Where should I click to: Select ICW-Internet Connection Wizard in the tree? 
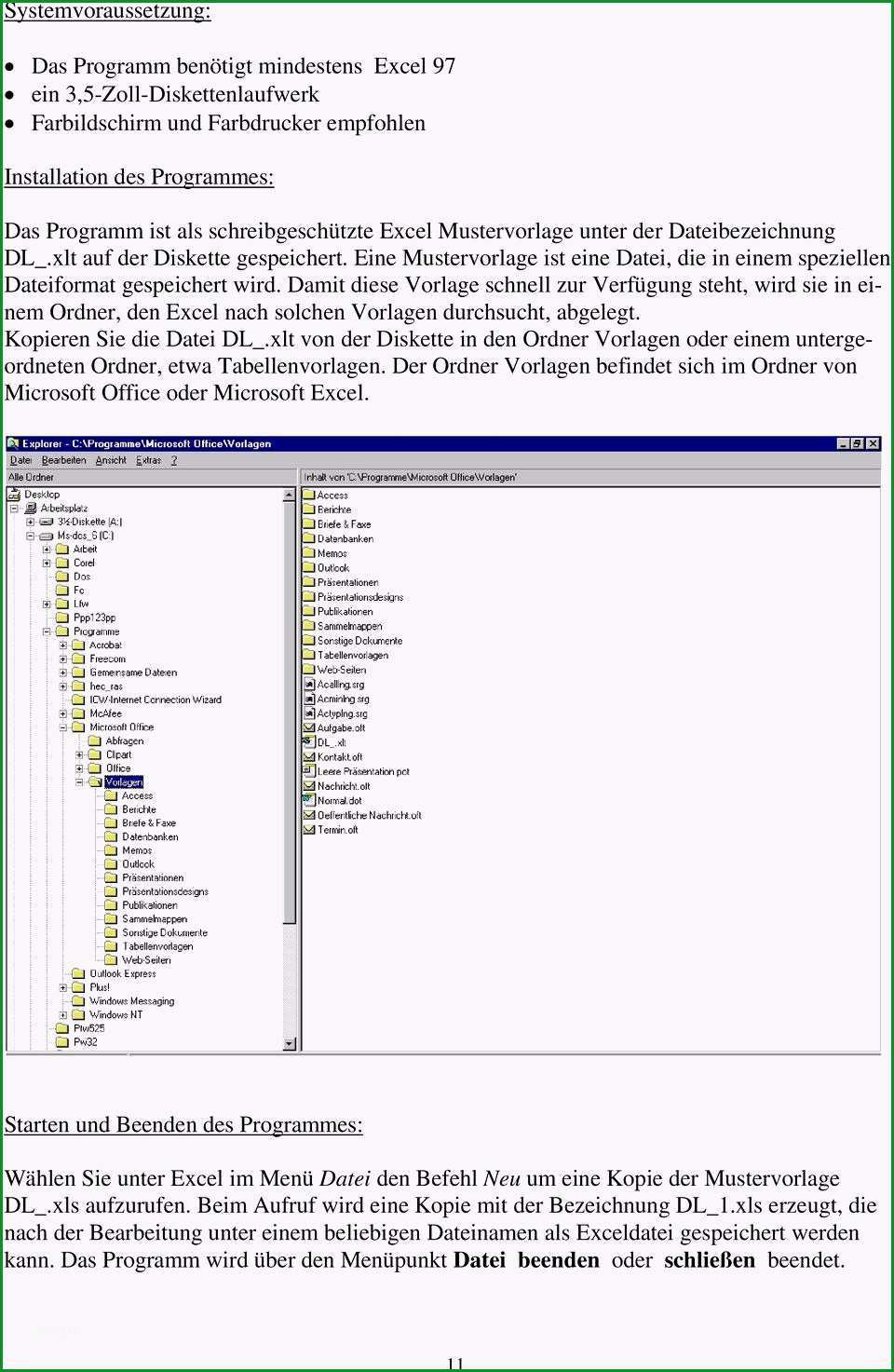pos(156,700)
